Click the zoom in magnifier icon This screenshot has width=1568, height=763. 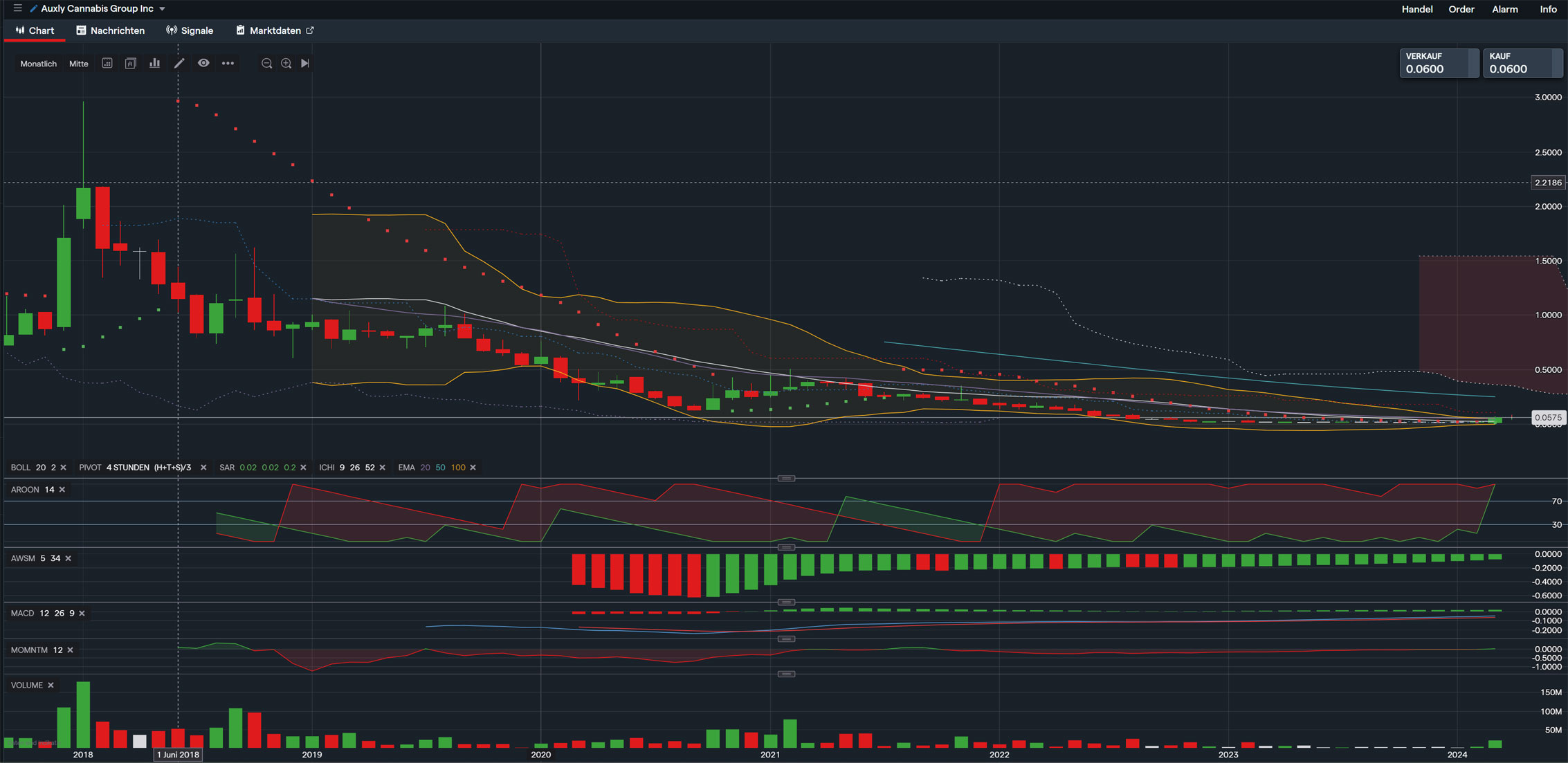(x=286, y=64)
